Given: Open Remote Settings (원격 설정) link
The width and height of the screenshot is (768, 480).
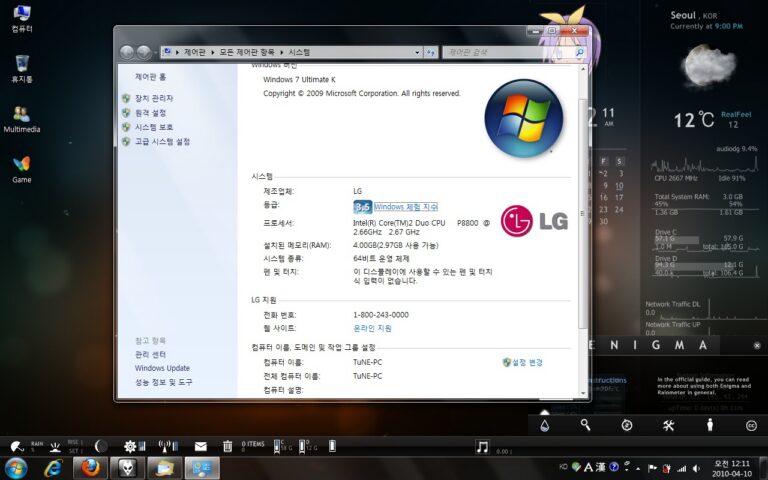Looking at the screenshot, I should point(150,113).
